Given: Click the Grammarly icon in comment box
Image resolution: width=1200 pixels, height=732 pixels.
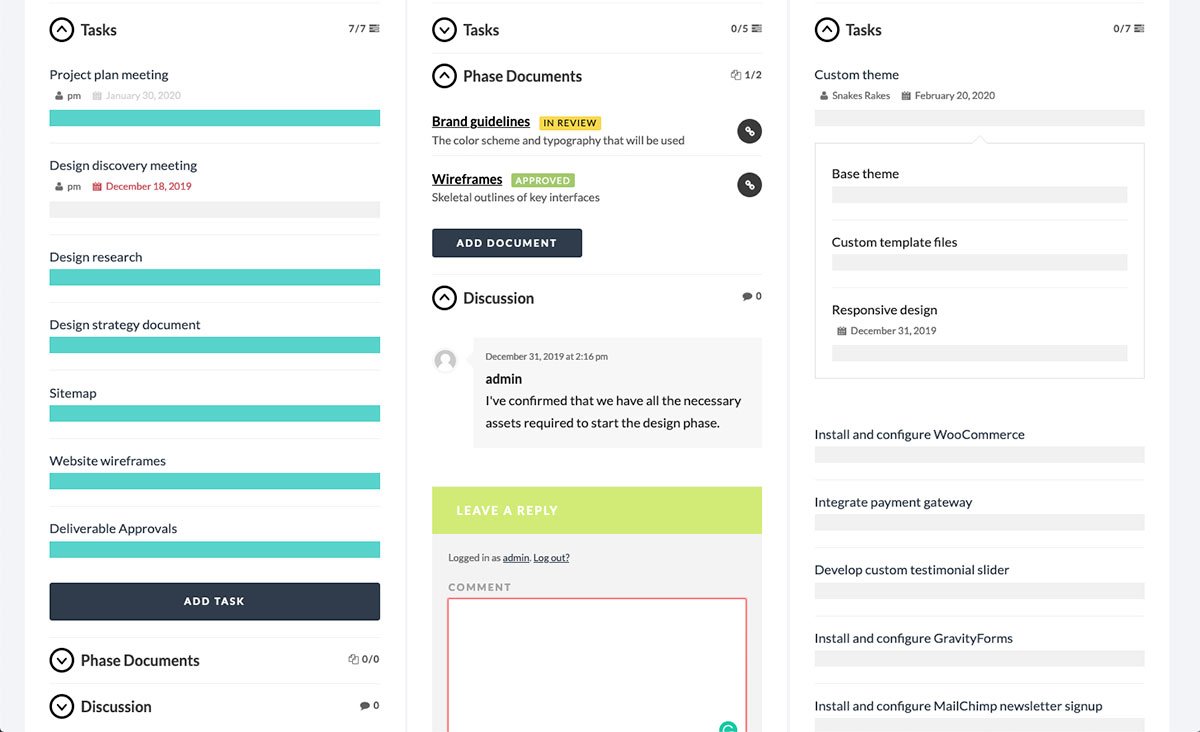Looking at the screenshot, I should point(728,727).
